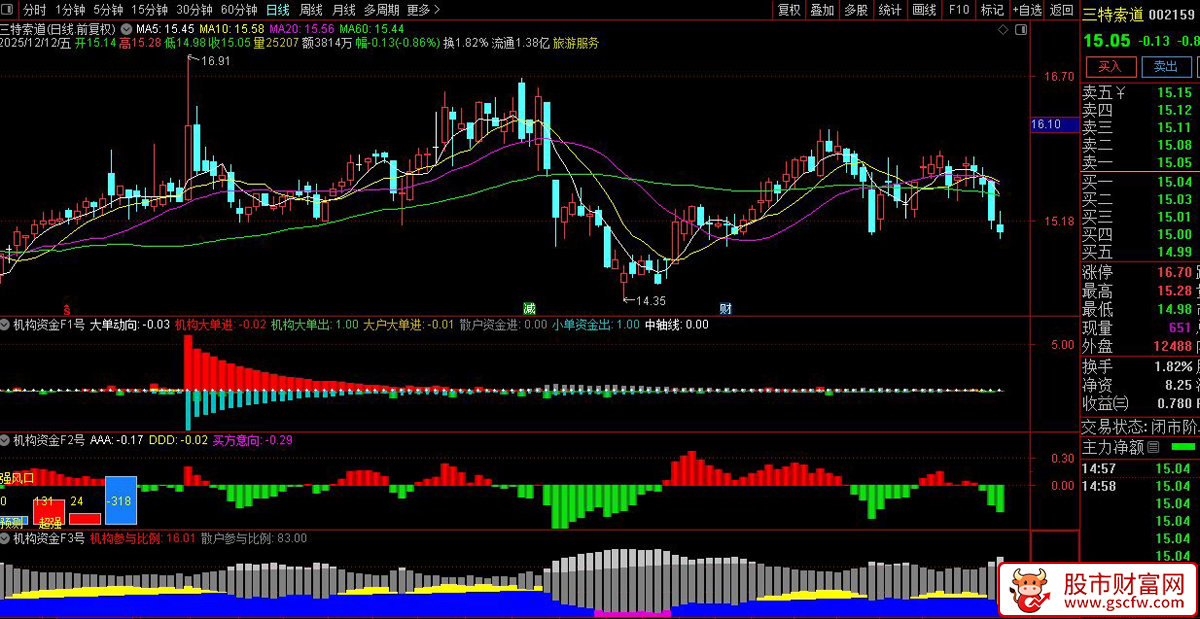Screen dimensions: 1200x619
Task: Open F10 company information
Action: coord(959,10)
